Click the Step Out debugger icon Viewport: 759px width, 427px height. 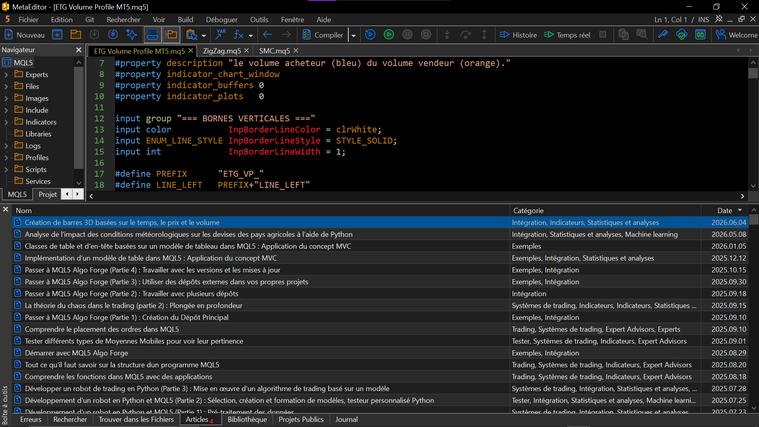[484, 35]
